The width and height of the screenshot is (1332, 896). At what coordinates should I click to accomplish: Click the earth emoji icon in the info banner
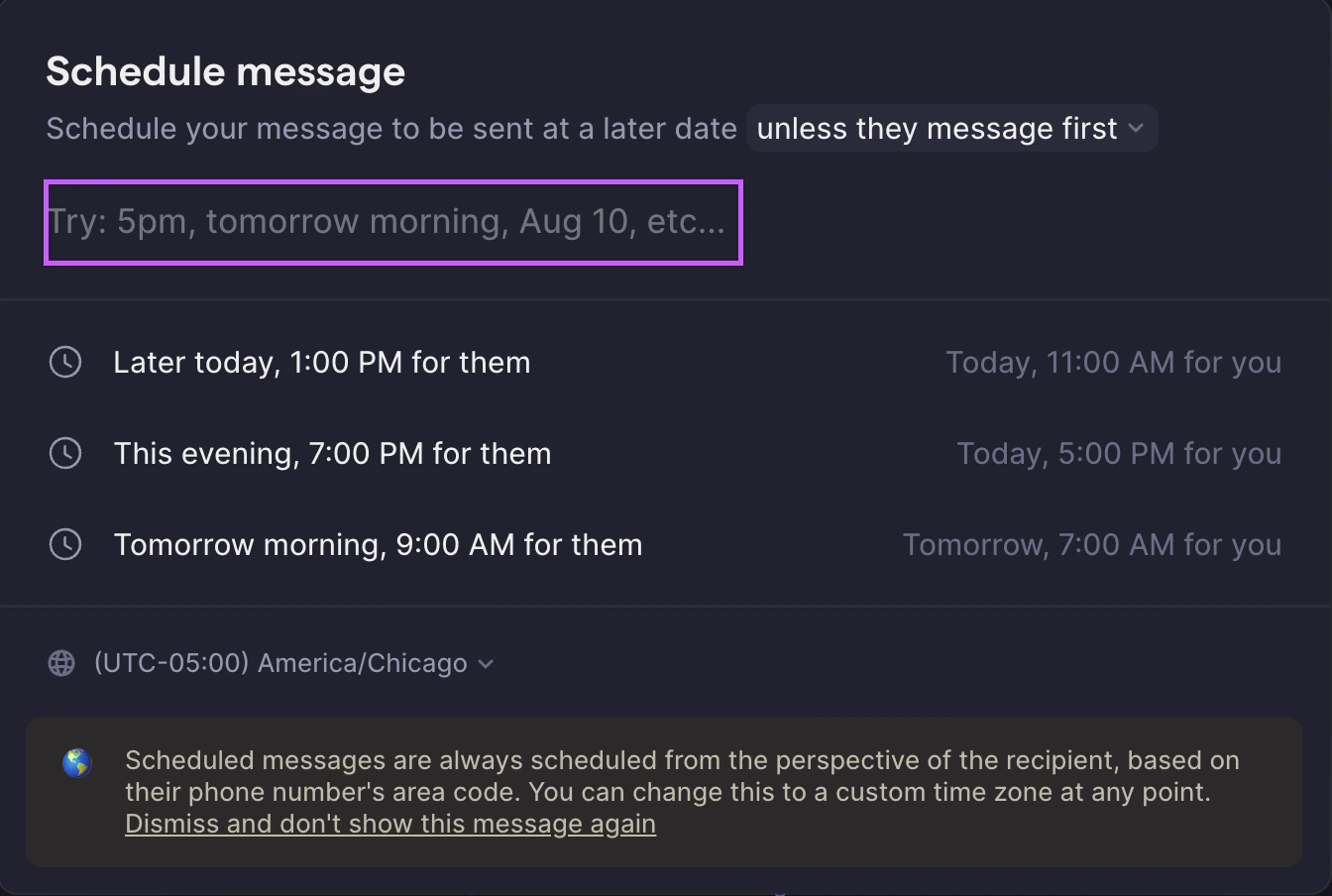click(x=76, y=763)
